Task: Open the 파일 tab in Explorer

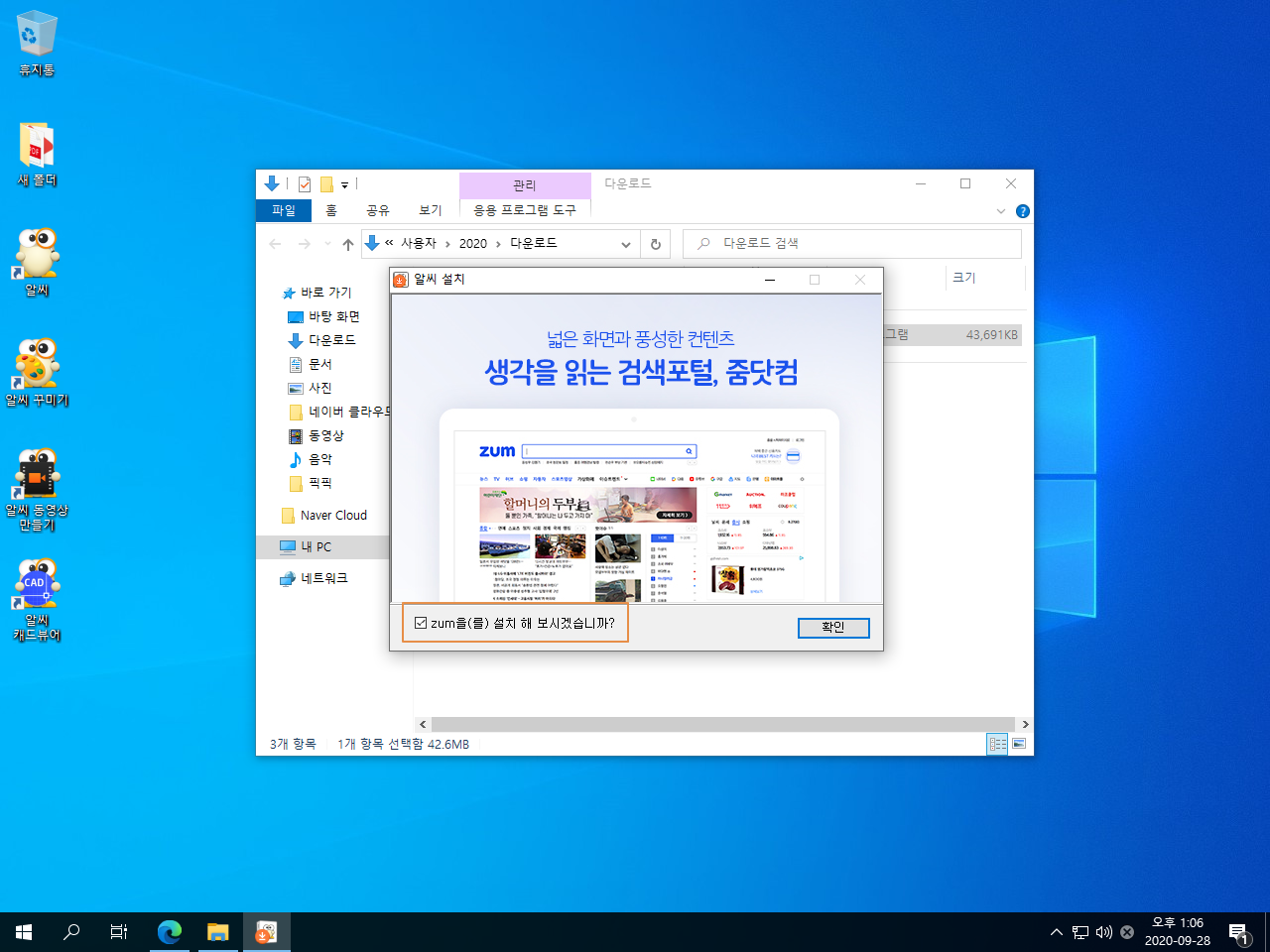Action: 284,210
